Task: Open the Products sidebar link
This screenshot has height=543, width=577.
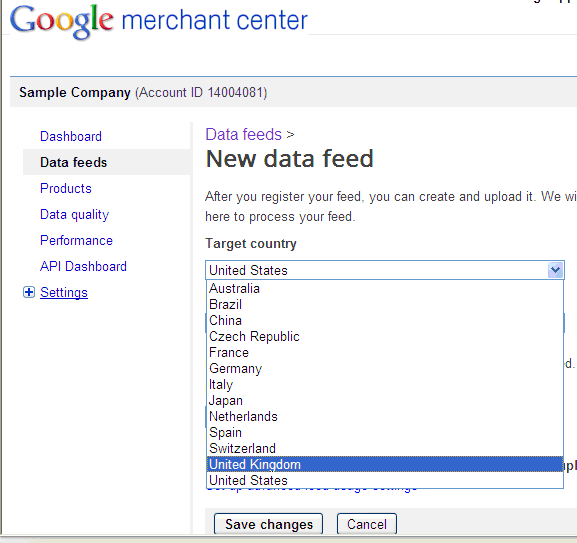Action: point(66,188)
